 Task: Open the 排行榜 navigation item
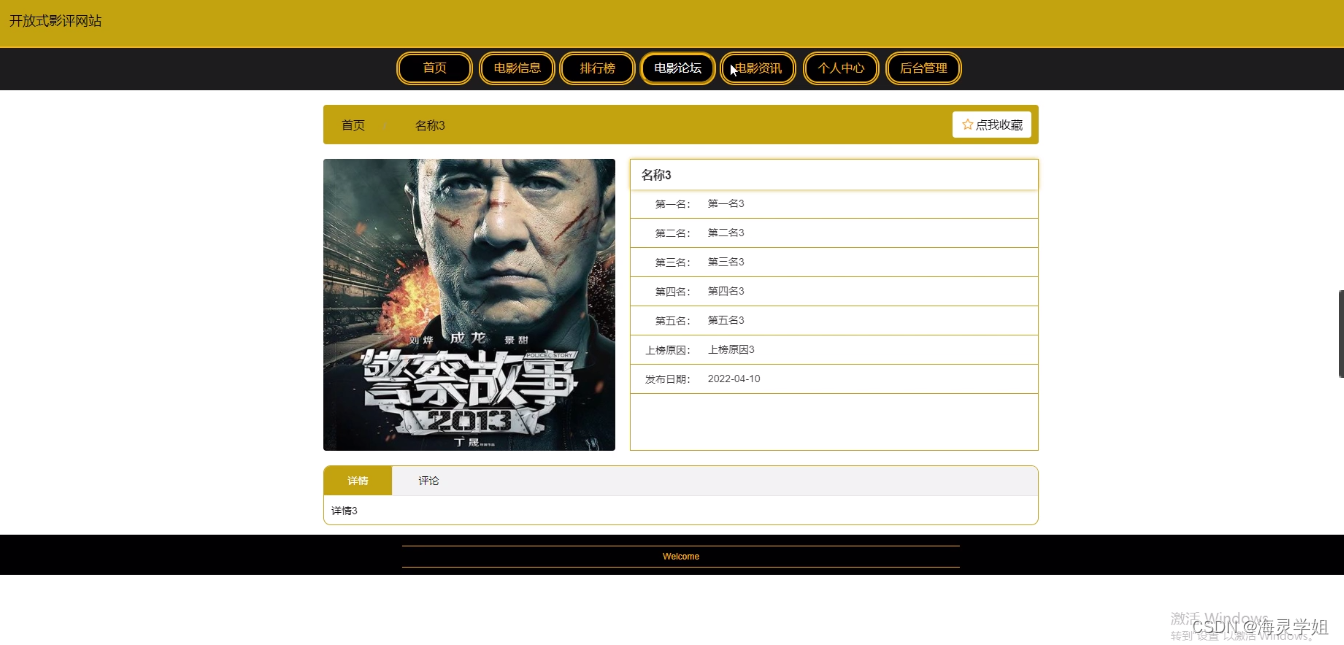597,68
